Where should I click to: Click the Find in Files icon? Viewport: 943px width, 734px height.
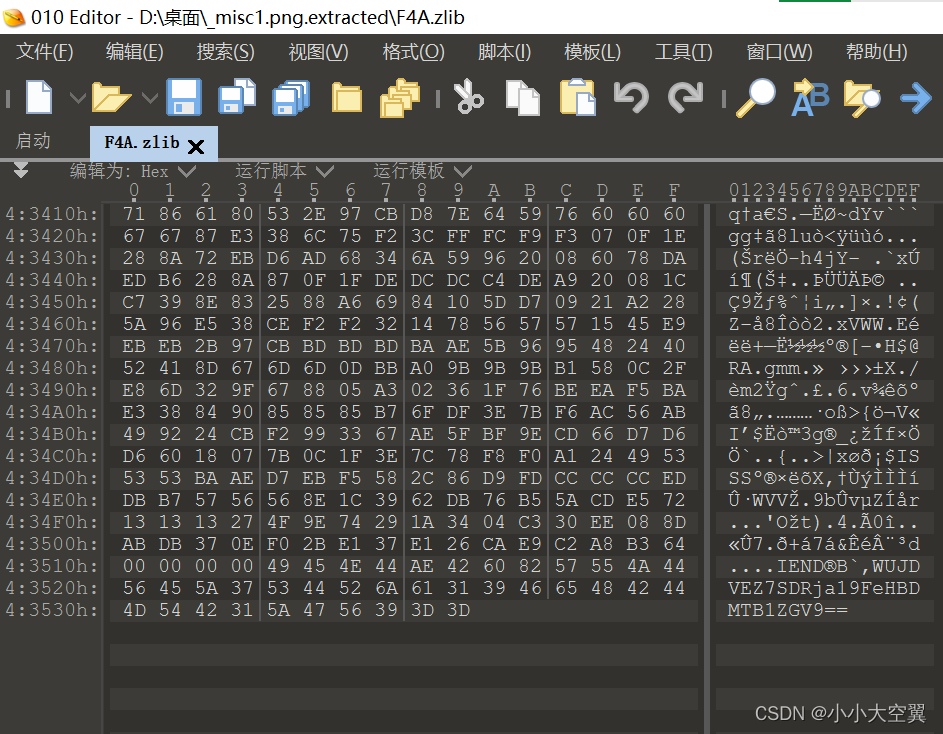click(x=862, y=98)
